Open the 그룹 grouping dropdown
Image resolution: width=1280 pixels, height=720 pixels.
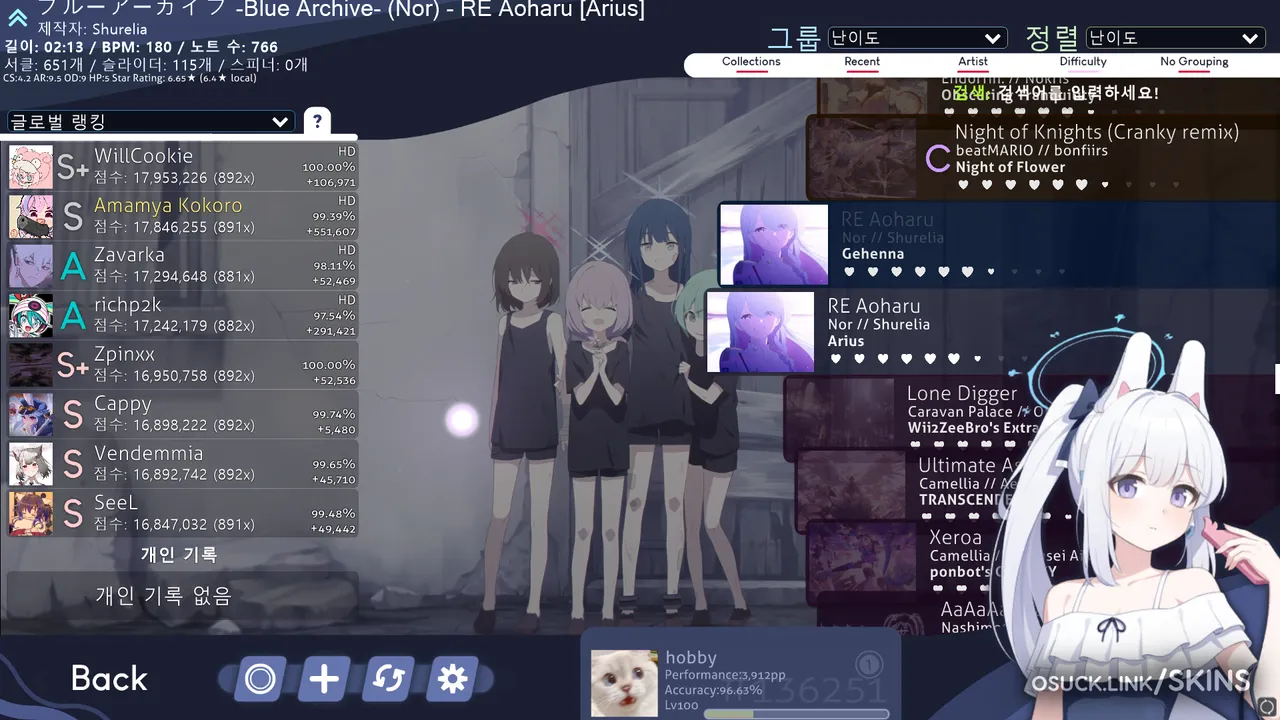pos(917,38)
